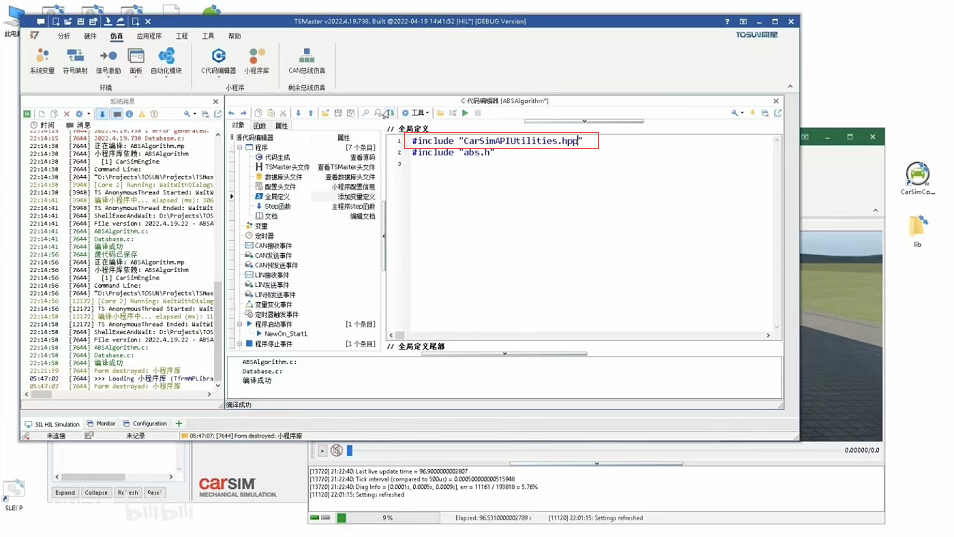Image resolution: width=954 pixels, height=537 pixels.
Task: Close the 系统消息 system messages panel
Action: pyautogui.click(x=215, y=102)
